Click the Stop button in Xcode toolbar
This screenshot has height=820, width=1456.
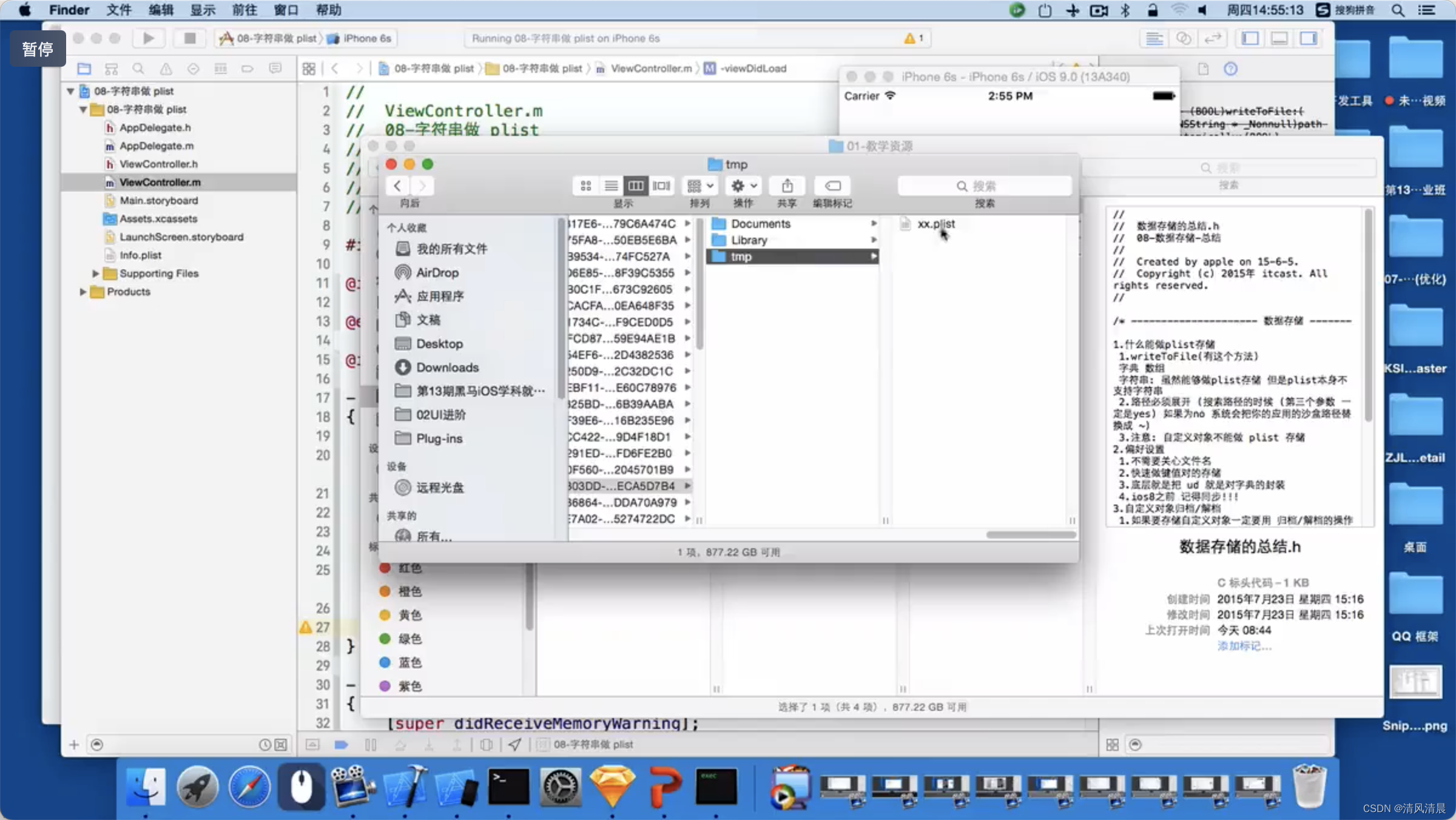(184, 38)
